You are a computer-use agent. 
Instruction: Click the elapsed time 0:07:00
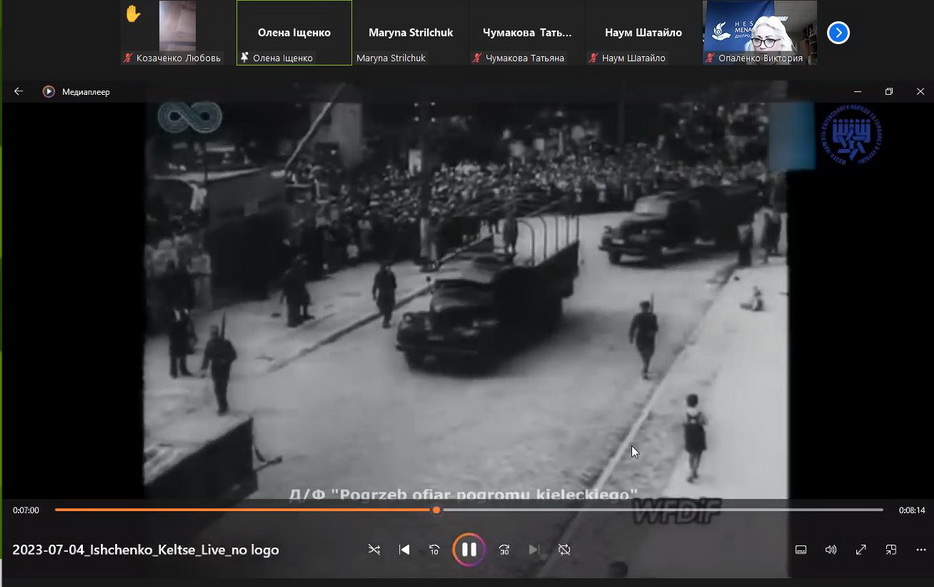26,510
